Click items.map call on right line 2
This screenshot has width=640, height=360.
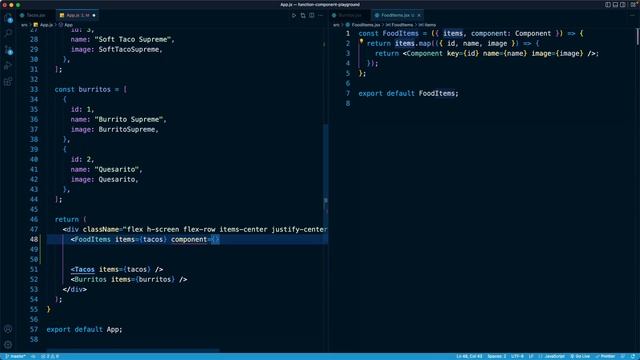pyautogui.click(x=413, y=44)
